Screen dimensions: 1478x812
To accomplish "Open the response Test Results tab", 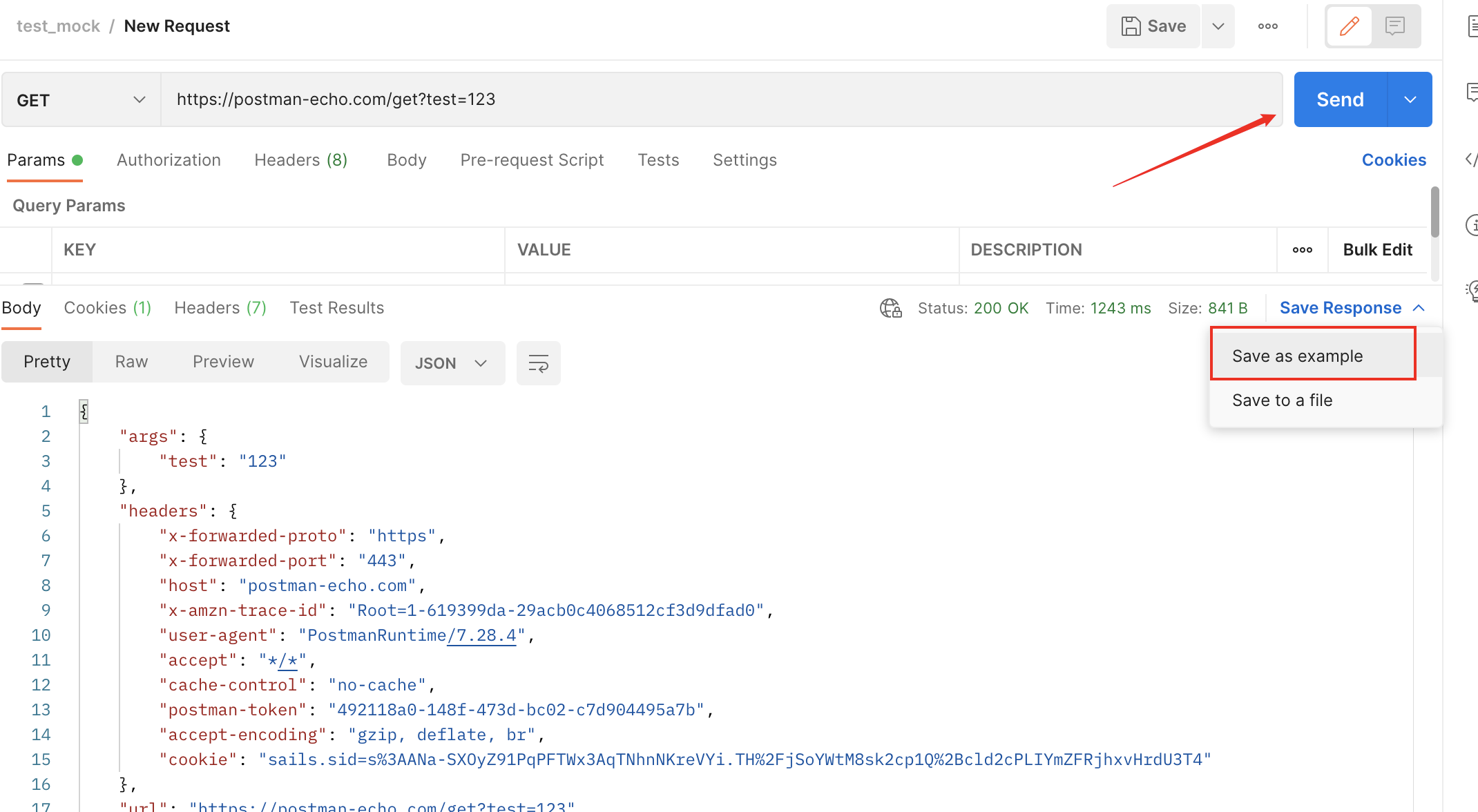I will click(336, 308).
